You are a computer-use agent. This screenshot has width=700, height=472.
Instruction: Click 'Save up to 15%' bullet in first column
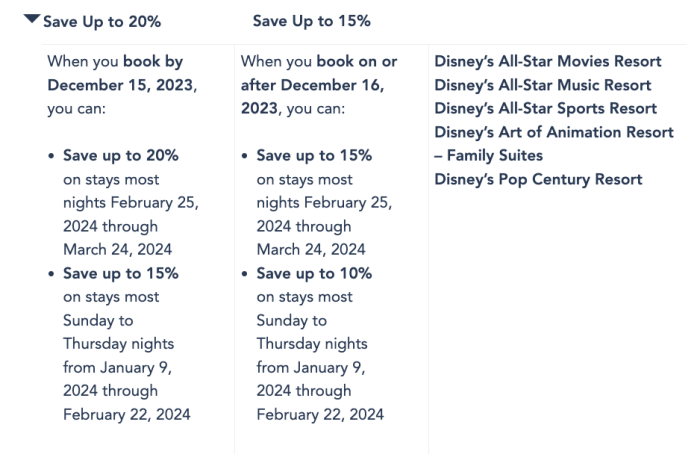121,274
